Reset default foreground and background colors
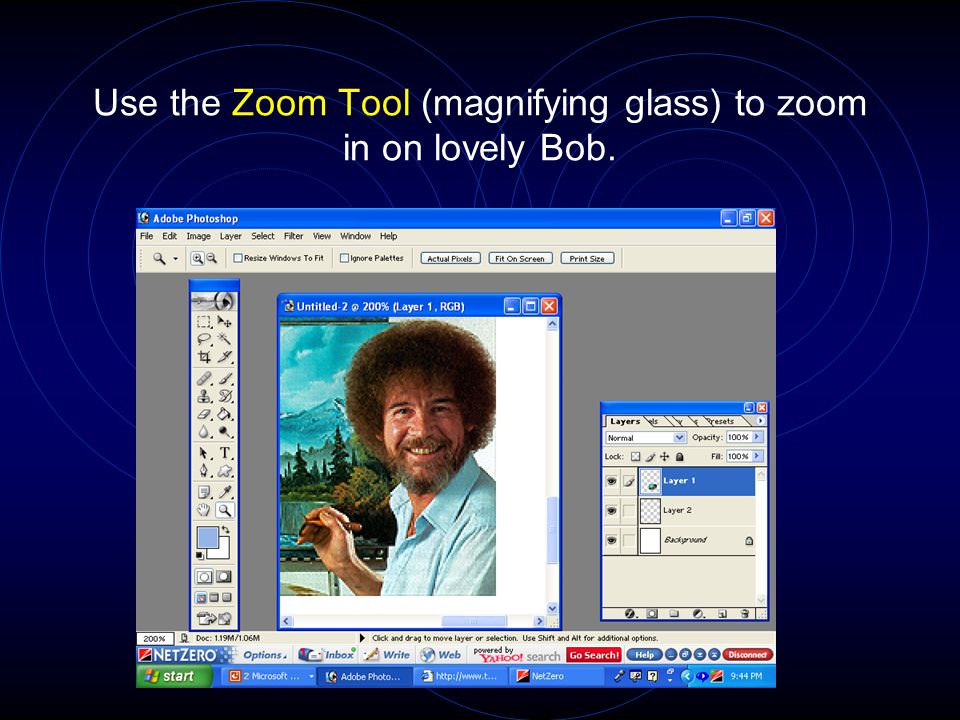 point(200,555)
